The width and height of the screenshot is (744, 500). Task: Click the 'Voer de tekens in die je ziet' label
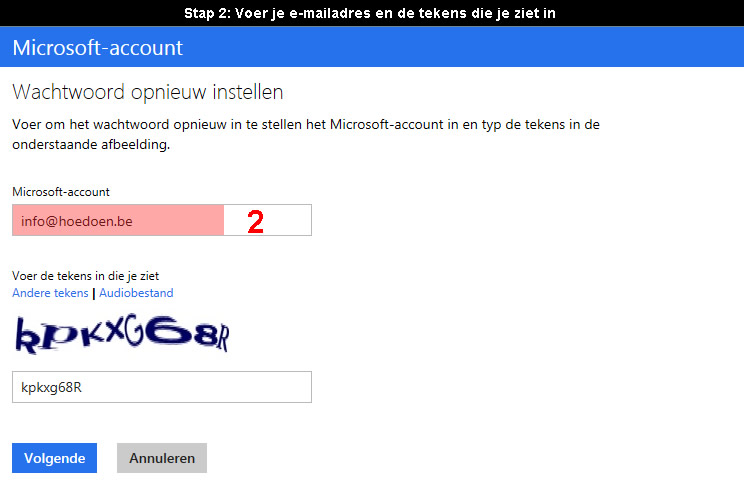pos(85,276)
